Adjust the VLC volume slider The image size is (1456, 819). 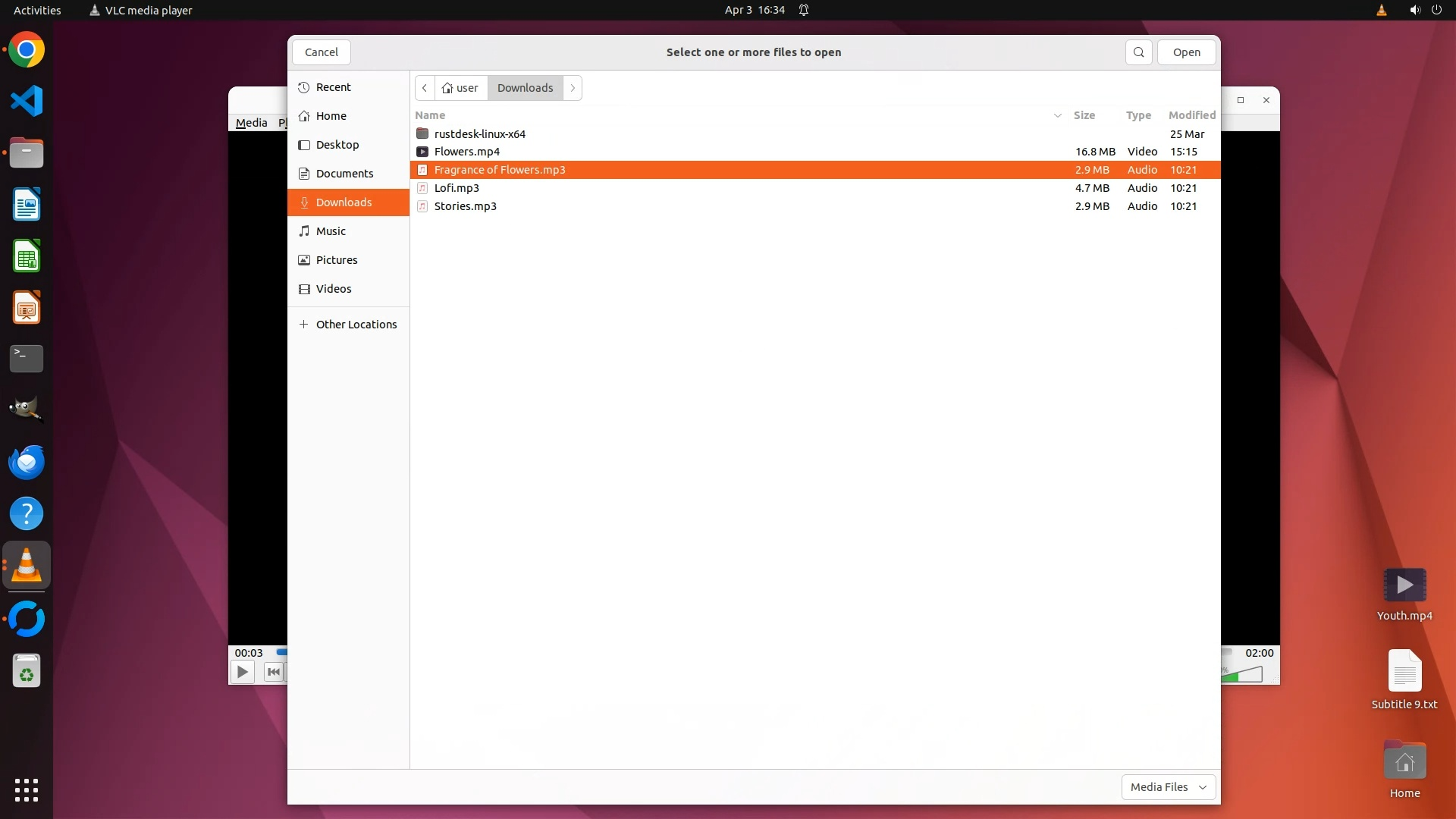[1244, 674]
